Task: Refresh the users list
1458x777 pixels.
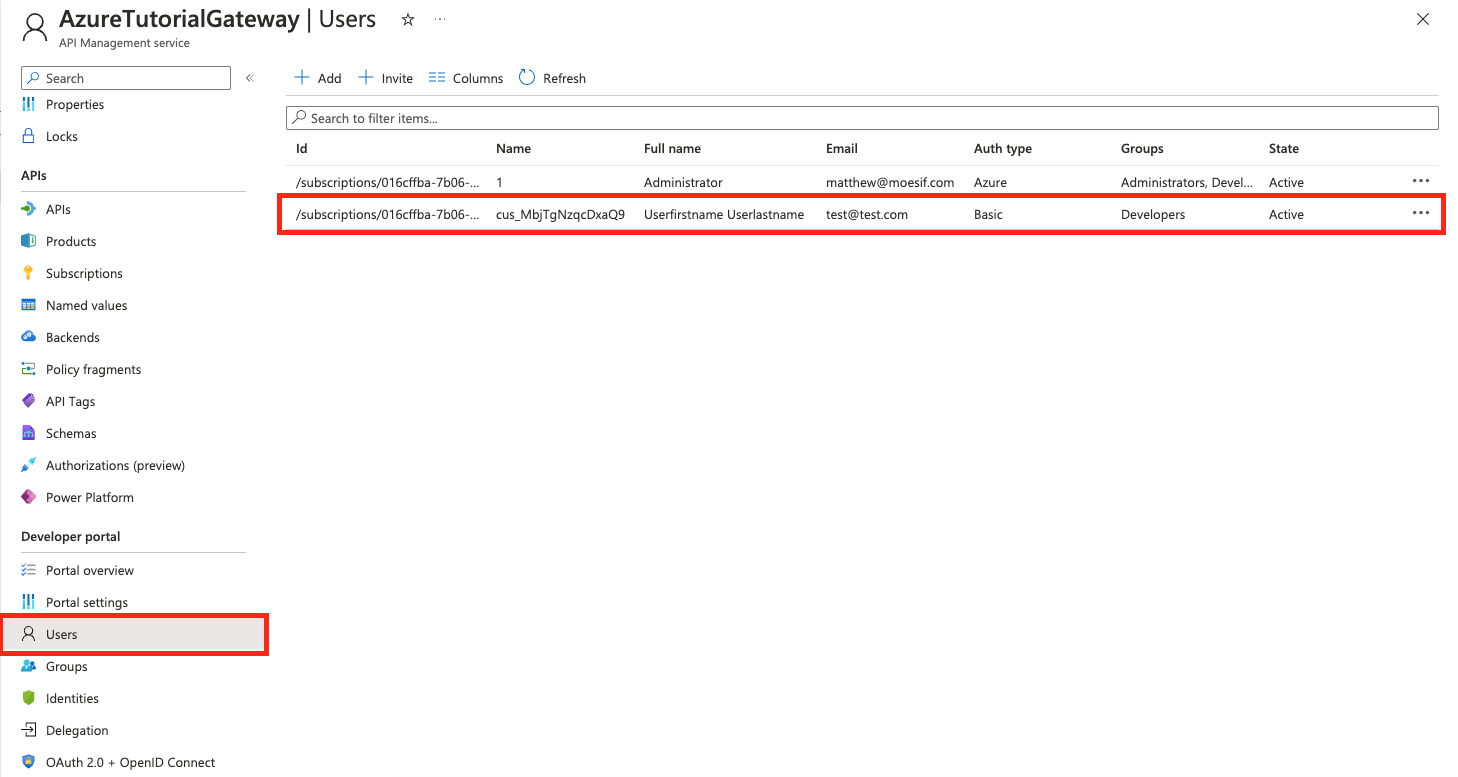Action: [x=553, y=78]
